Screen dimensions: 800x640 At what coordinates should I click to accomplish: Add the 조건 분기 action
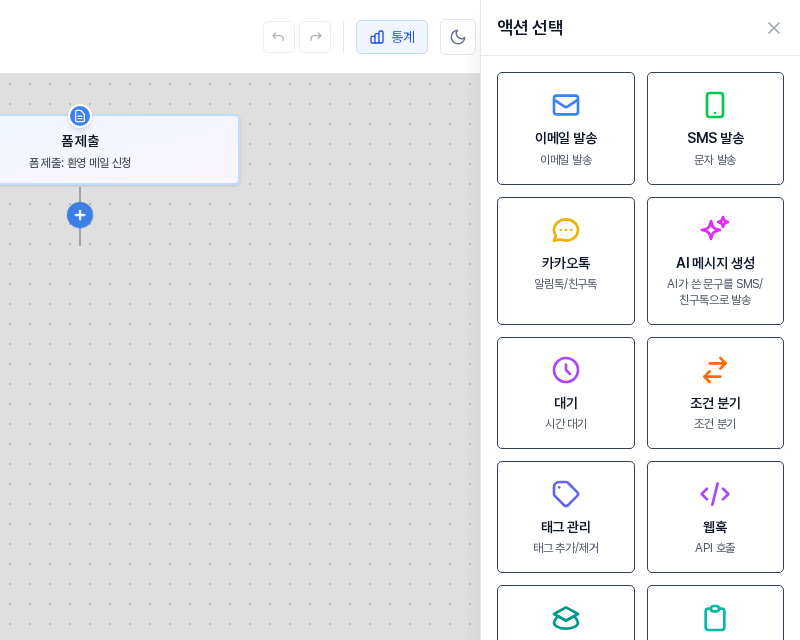click(x=715, y=393)
